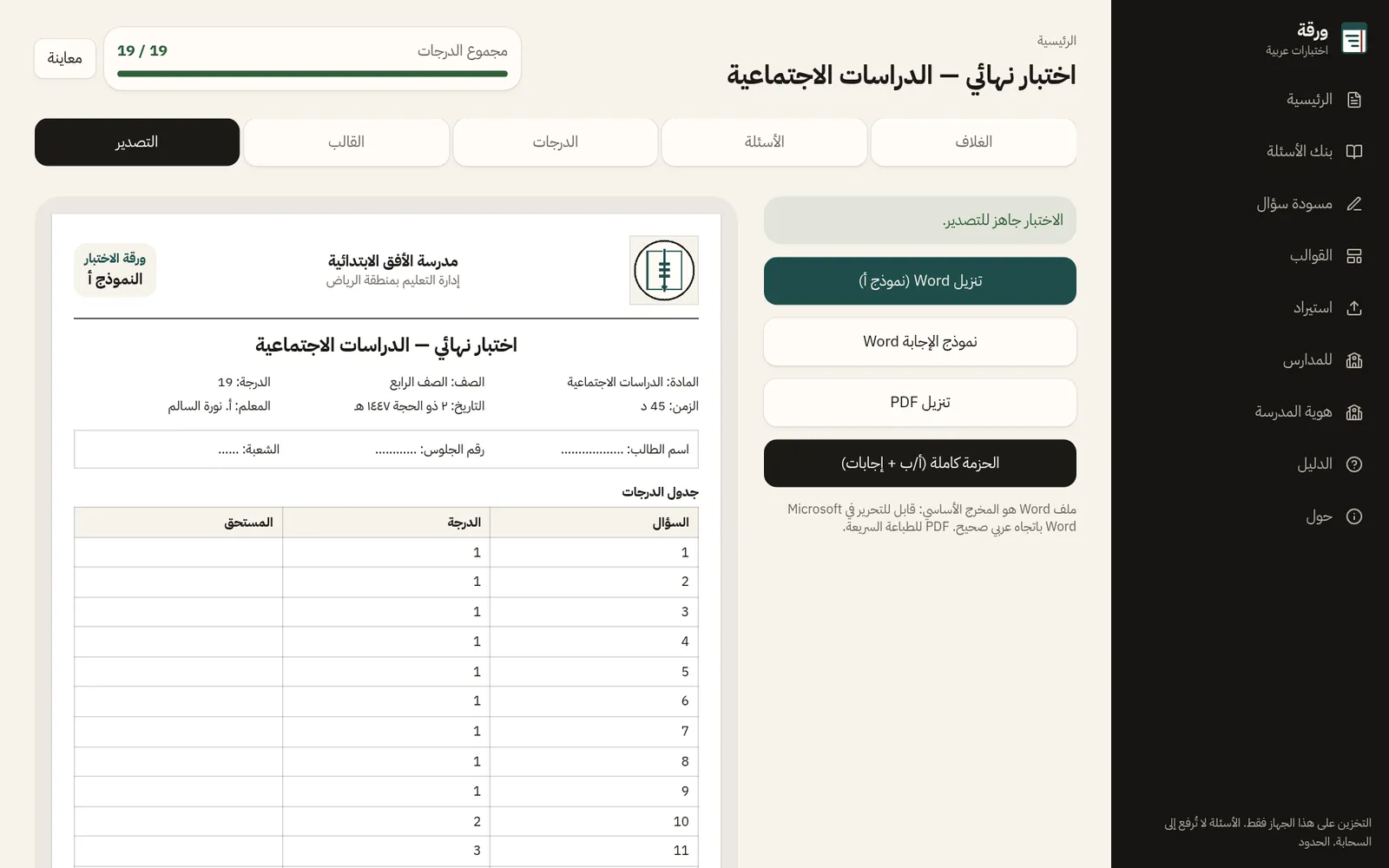Download the الحزمة كاملة package

pyautogui.click(x=920, y=464)
